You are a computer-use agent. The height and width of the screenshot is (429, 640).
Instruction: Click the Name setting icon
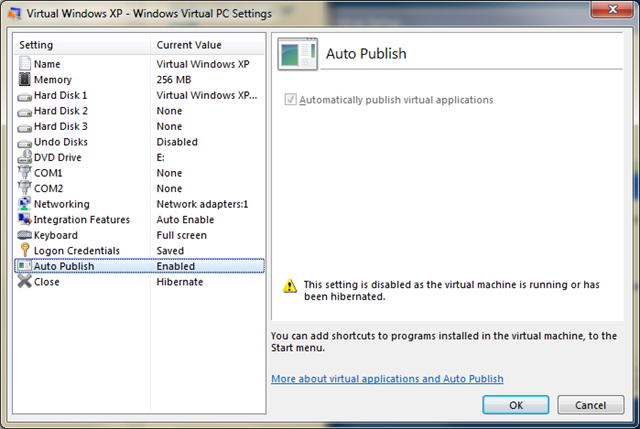point(25,64)
